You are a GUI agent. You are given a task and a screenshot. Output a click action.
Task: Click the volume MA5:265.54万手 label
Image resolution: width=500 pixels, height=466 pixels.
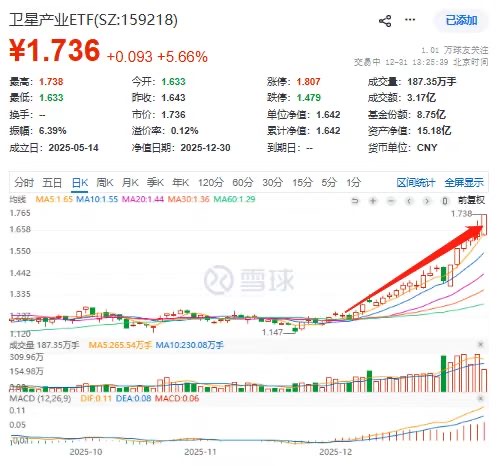click(120, 345)
